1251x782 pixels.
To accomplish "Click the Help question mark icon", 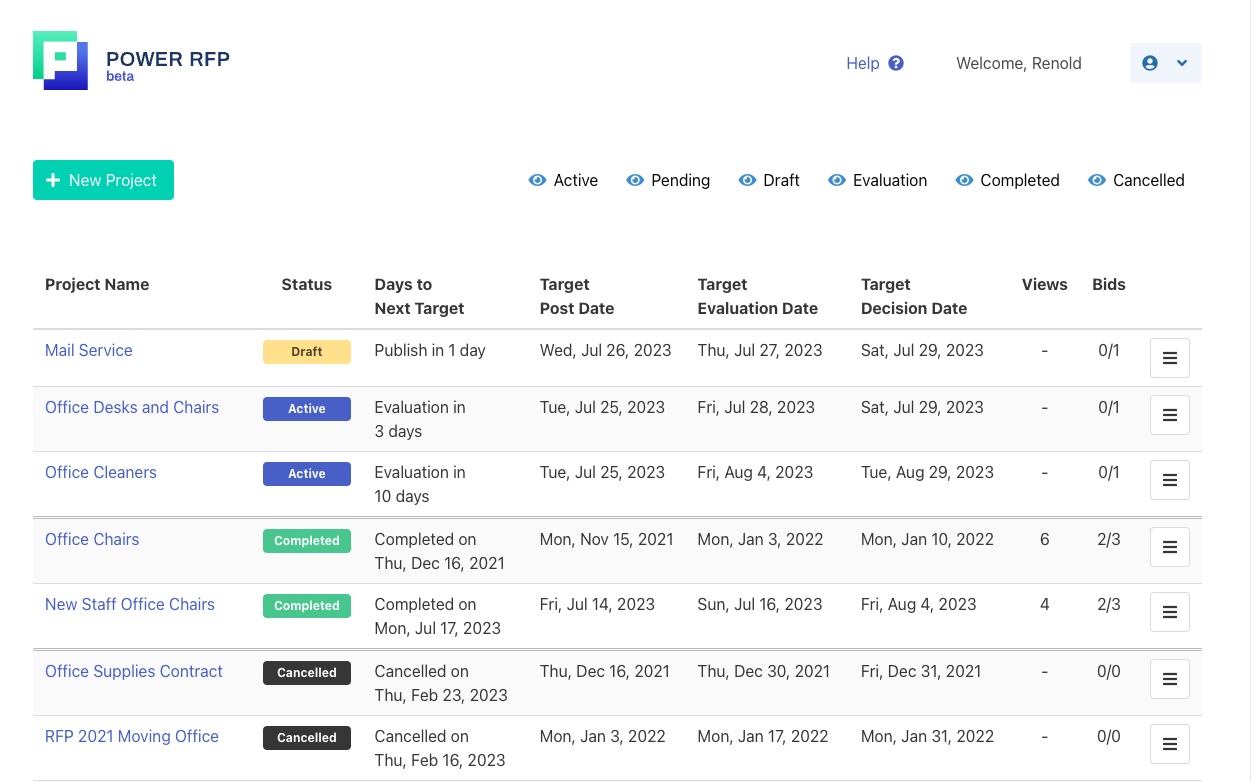I will 895,62.
